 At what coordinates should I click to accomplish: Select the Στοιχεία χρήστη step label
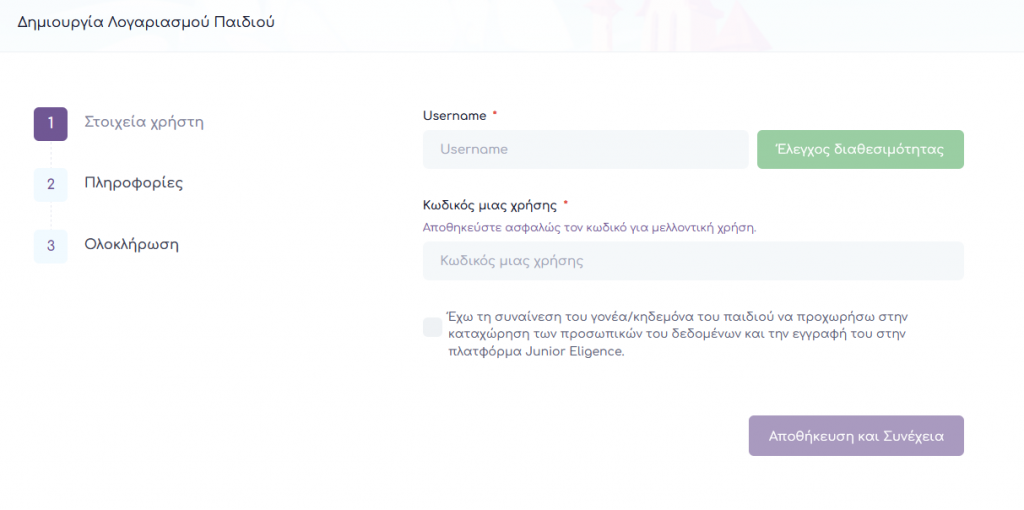144,122
